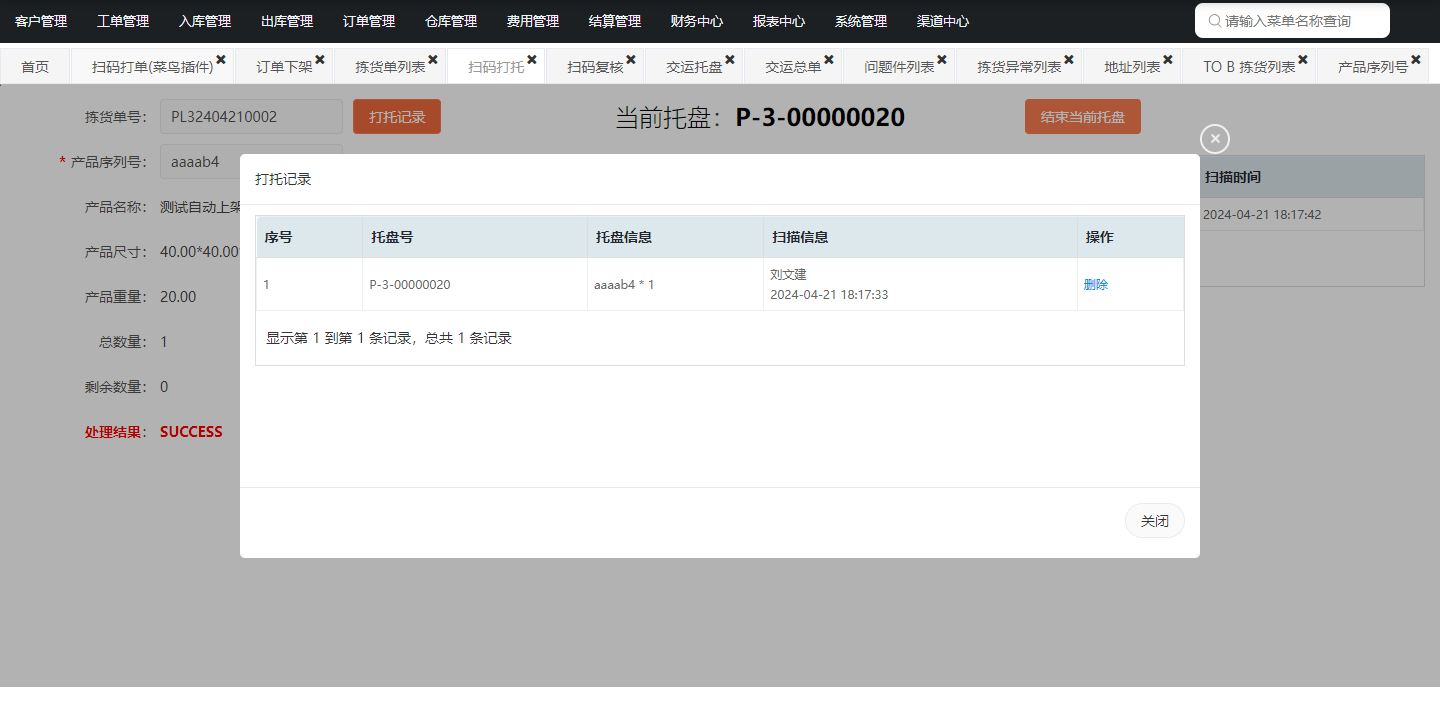Switch to the 地址列表 tab
The image size is (1440, 703).
[1132, 67]
